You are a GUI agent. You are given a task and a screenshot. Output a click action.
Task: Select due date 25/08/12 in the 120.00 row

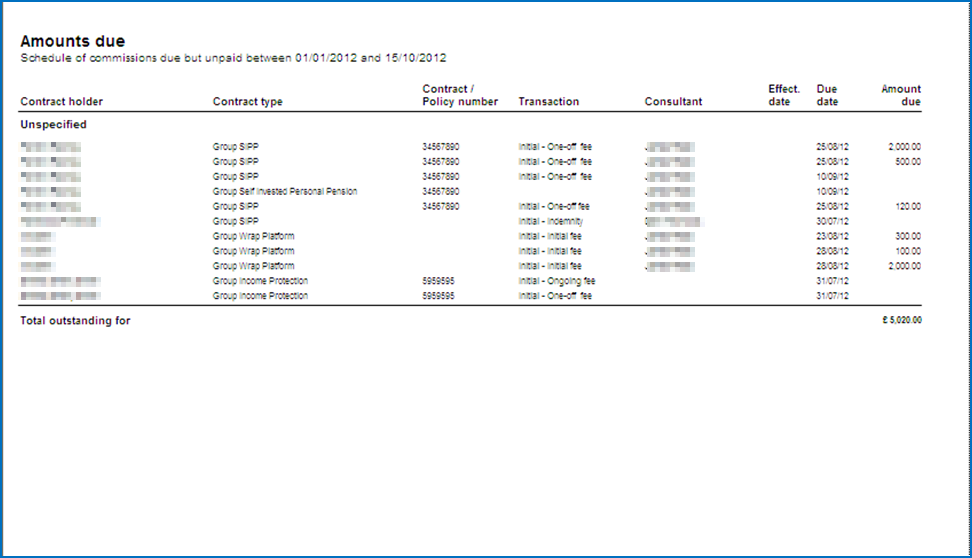click(x=833, y=206)
